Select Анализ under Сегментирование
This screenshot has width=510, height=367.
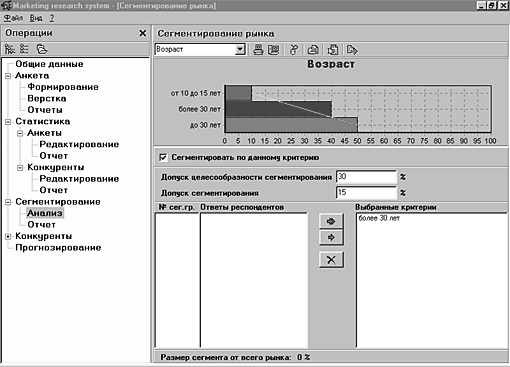tap(45, 213)
